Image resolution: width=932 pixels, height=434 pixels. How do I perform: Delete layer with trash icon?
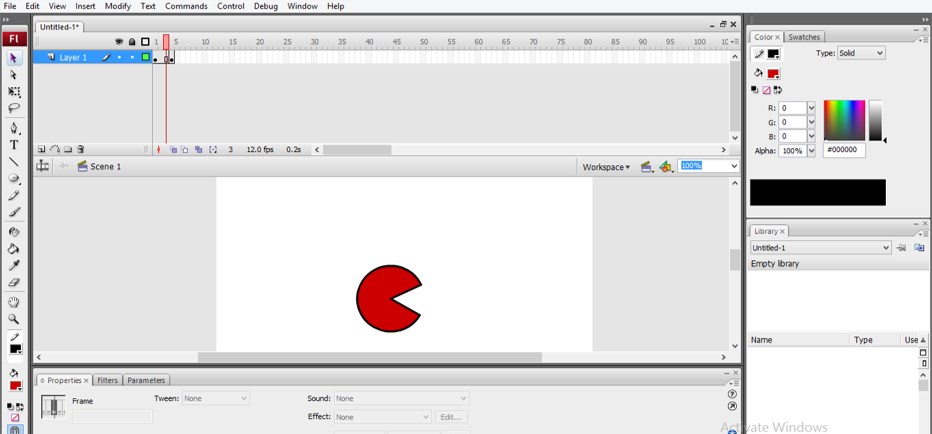pyautogui.click(x=81, y=150)
